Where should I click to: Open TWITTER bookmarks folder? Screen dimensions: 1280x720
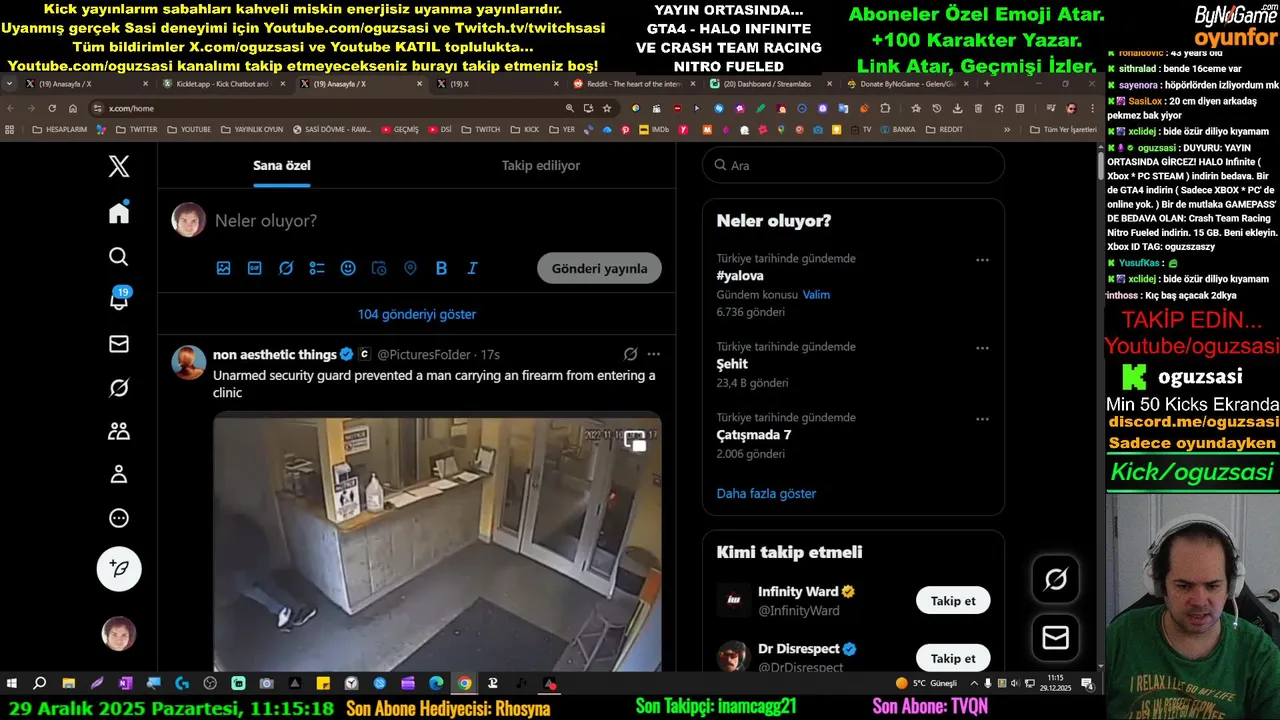click(x=136, y=129)
